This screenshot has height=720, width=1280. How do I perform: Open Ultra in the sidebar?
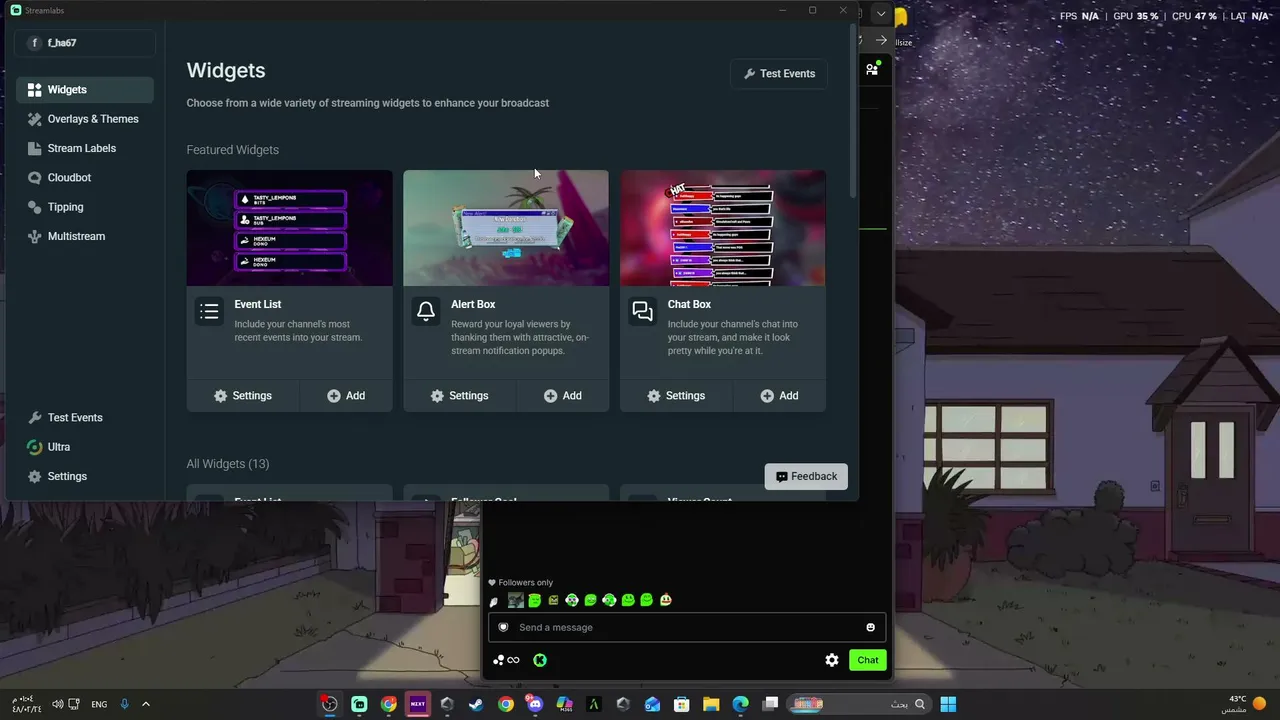pos(85,447)
